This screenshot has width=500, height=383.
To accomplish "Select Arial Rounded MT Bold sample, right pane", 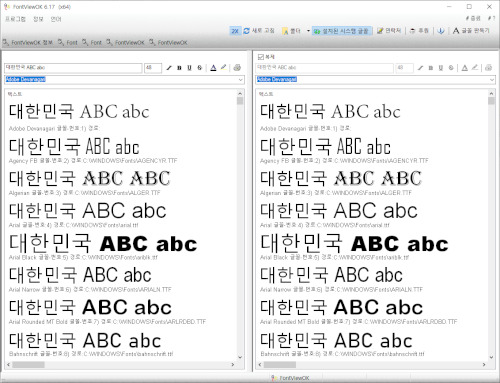I will (x=341, y=307).
